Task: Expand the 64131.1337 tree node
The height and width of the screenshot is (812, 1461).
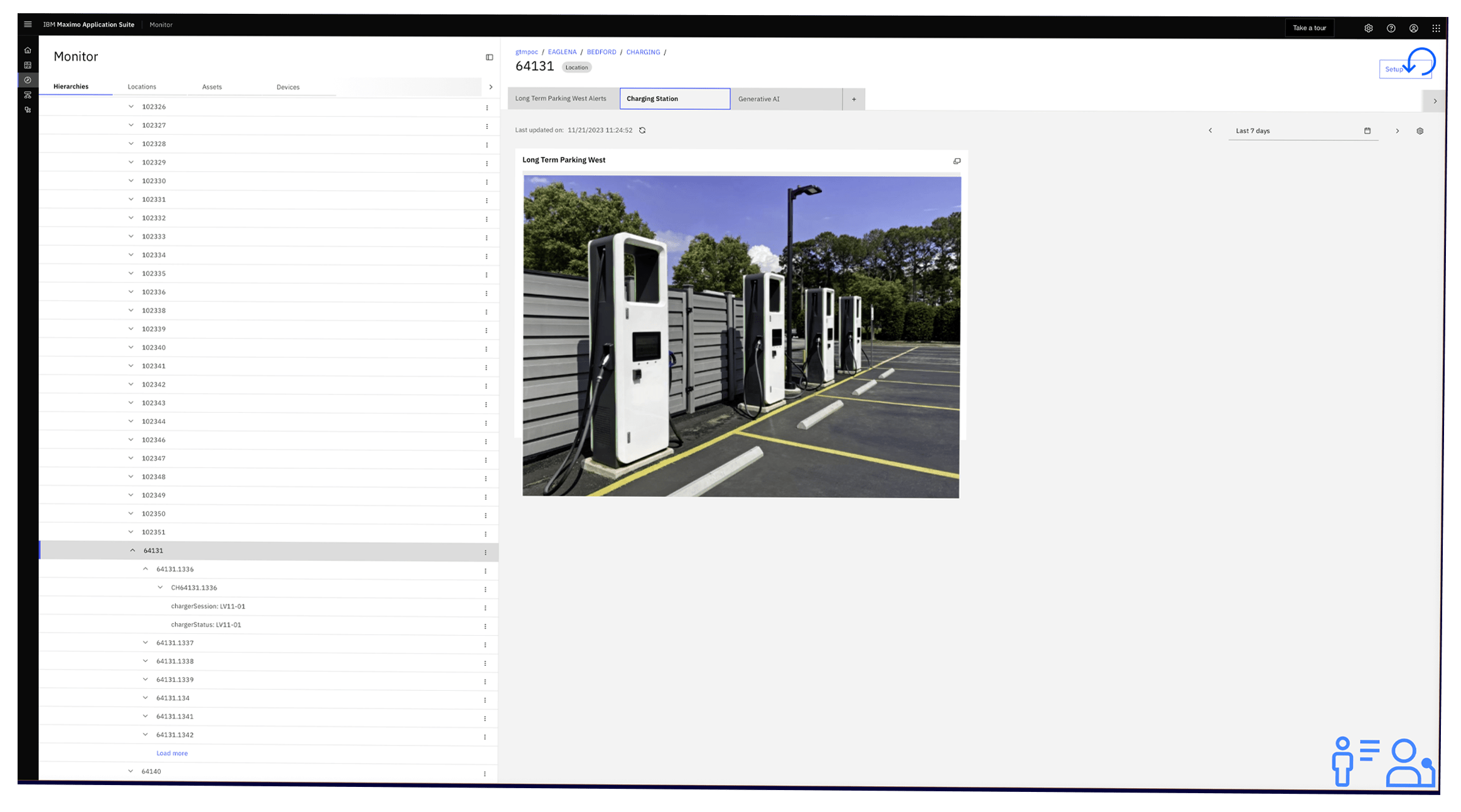Action: [146, 643]
